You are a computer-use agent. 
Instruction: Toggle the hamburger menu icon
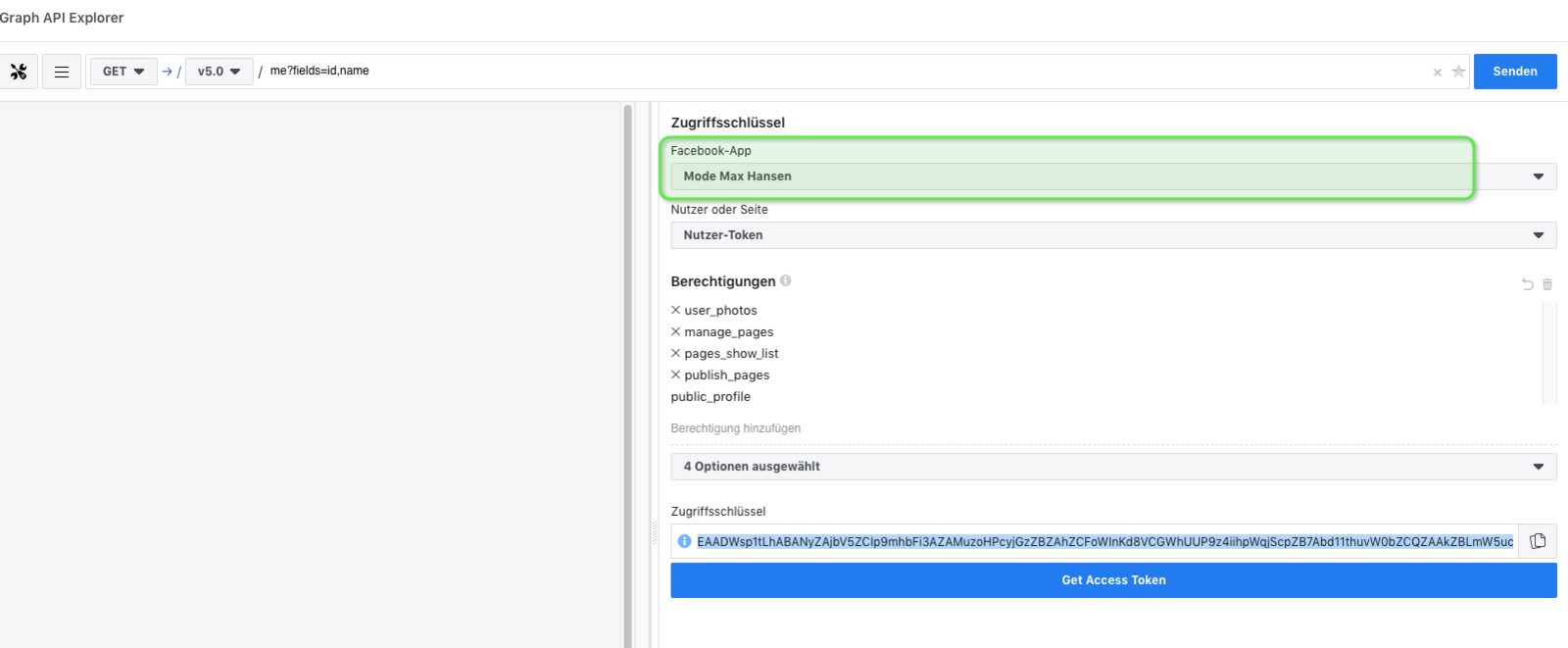click(62, 72)
